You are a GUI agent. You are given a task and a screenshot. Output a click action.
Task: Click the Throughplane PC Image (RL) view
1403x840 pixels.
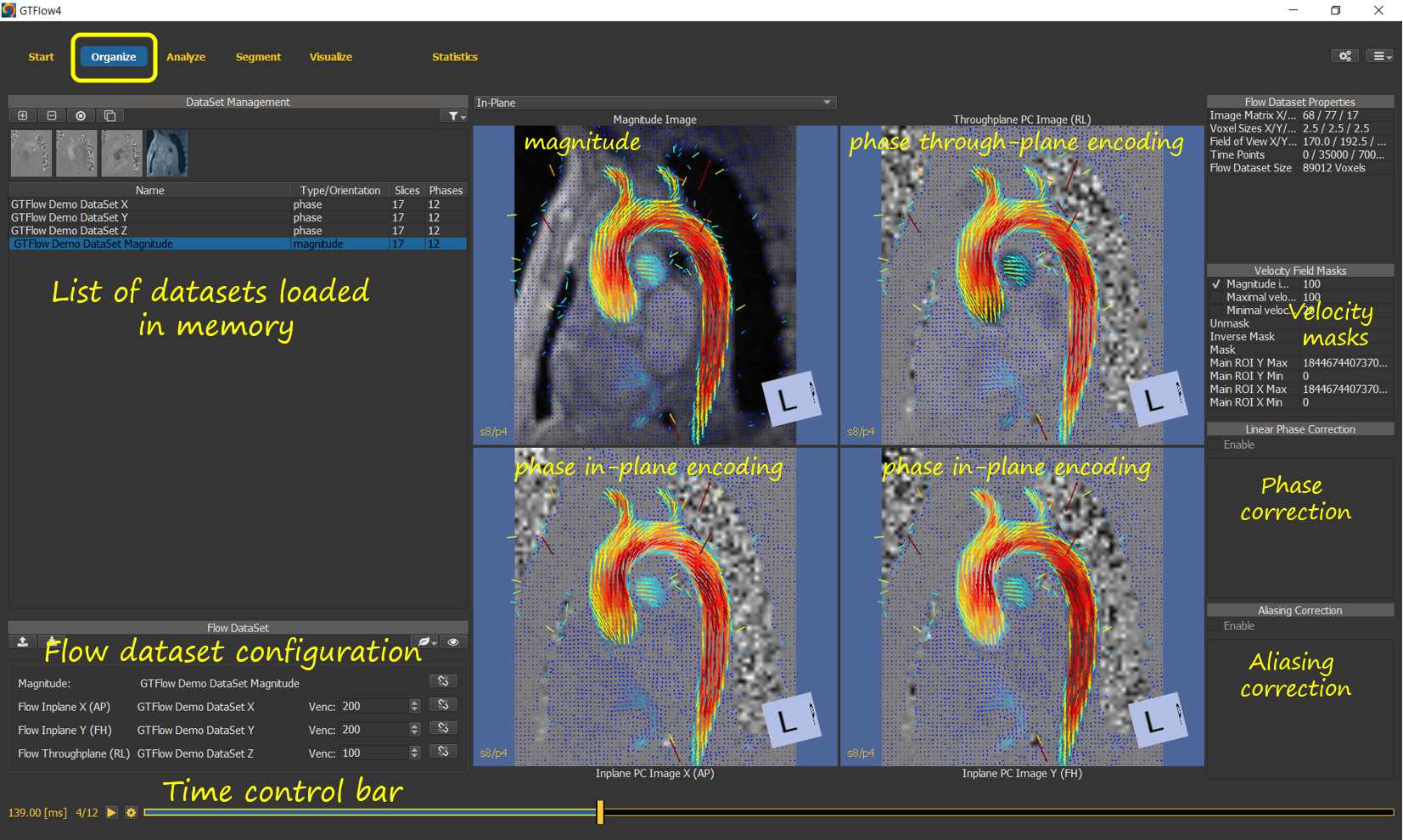[x=1022, y=285]
